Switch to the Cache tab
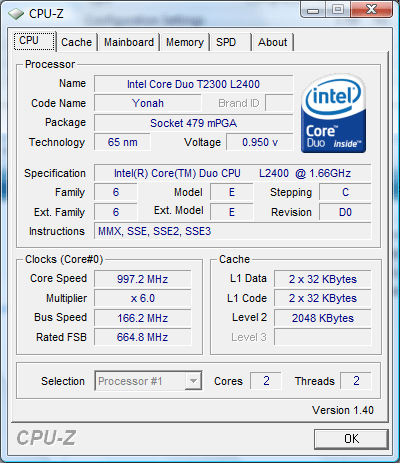The height and width of the screenshot is (463, 400). [77, 42]
